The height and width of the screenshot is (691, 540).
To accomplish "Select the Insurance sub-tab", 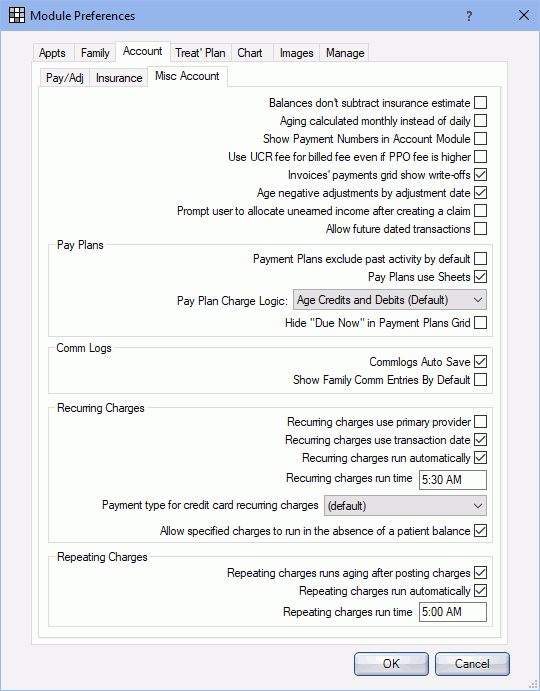I will point(119,78).
